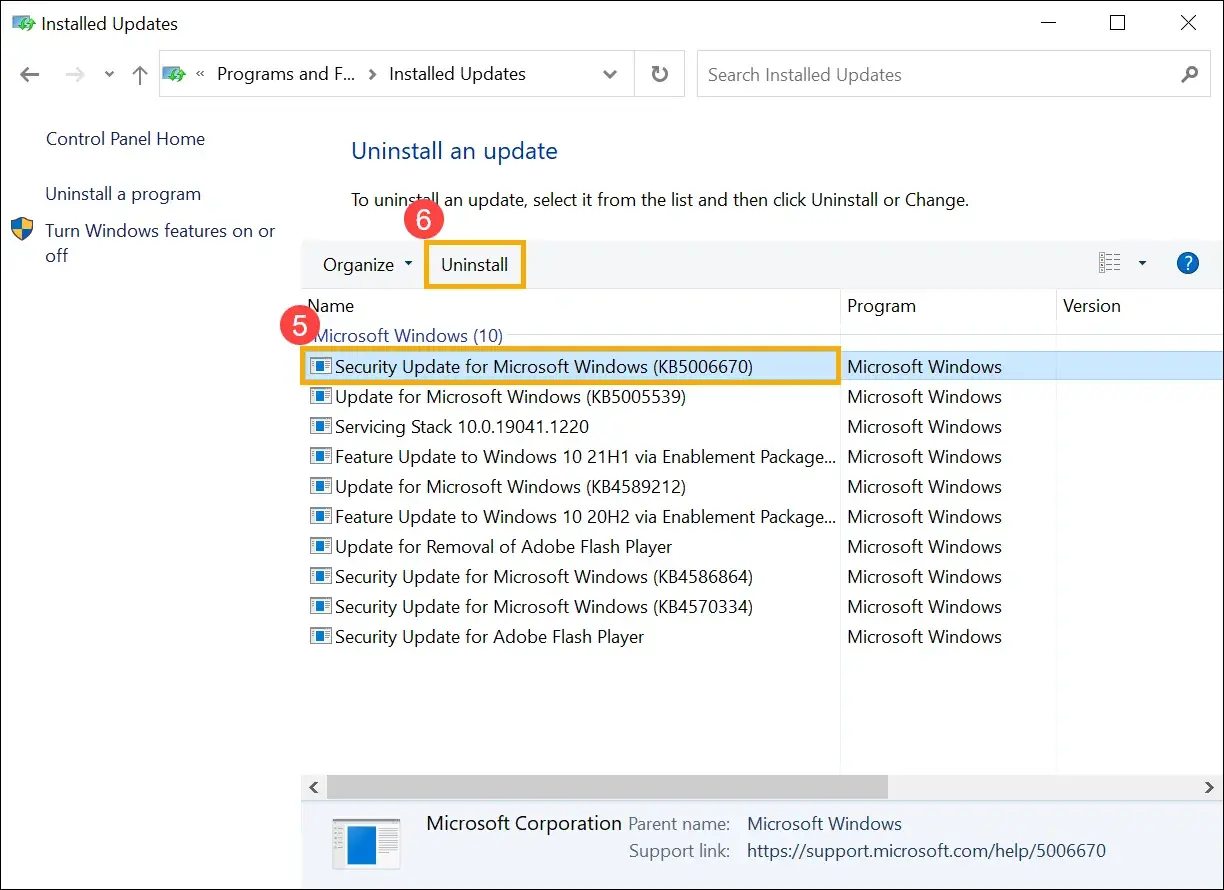Screen dimensions: 1224x890
Task: Open Control Panel Home link
Action: (x=125, y=139)
